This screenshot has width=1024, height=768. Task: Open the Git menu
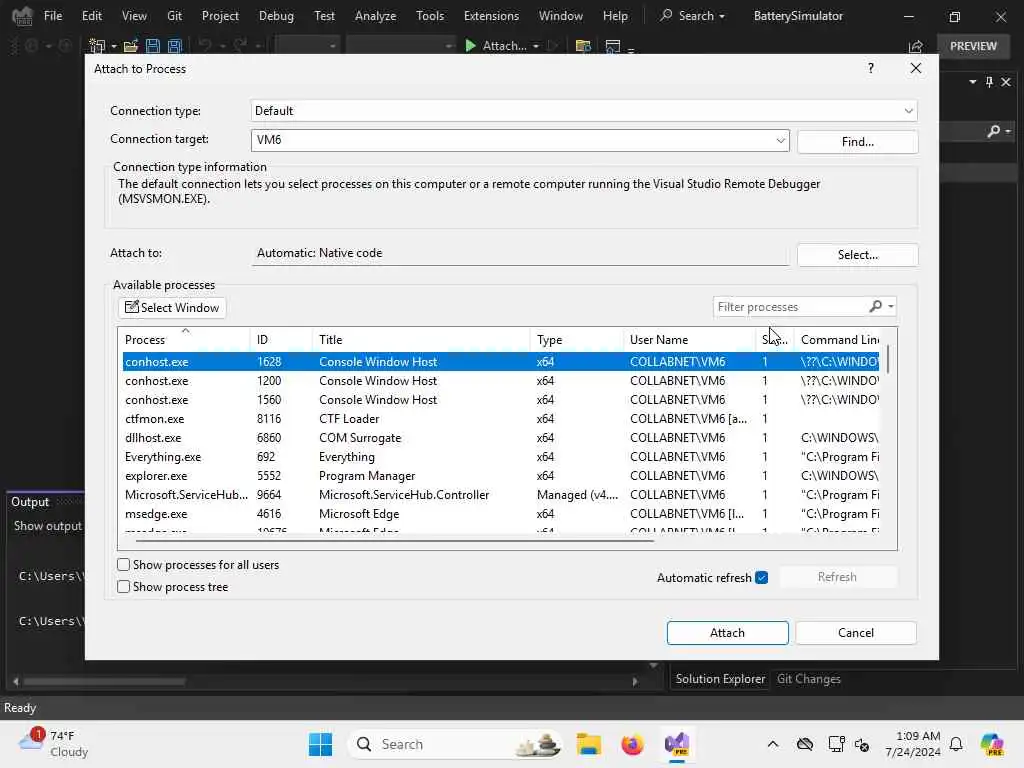pyautogui.click(x=174, y=16)
